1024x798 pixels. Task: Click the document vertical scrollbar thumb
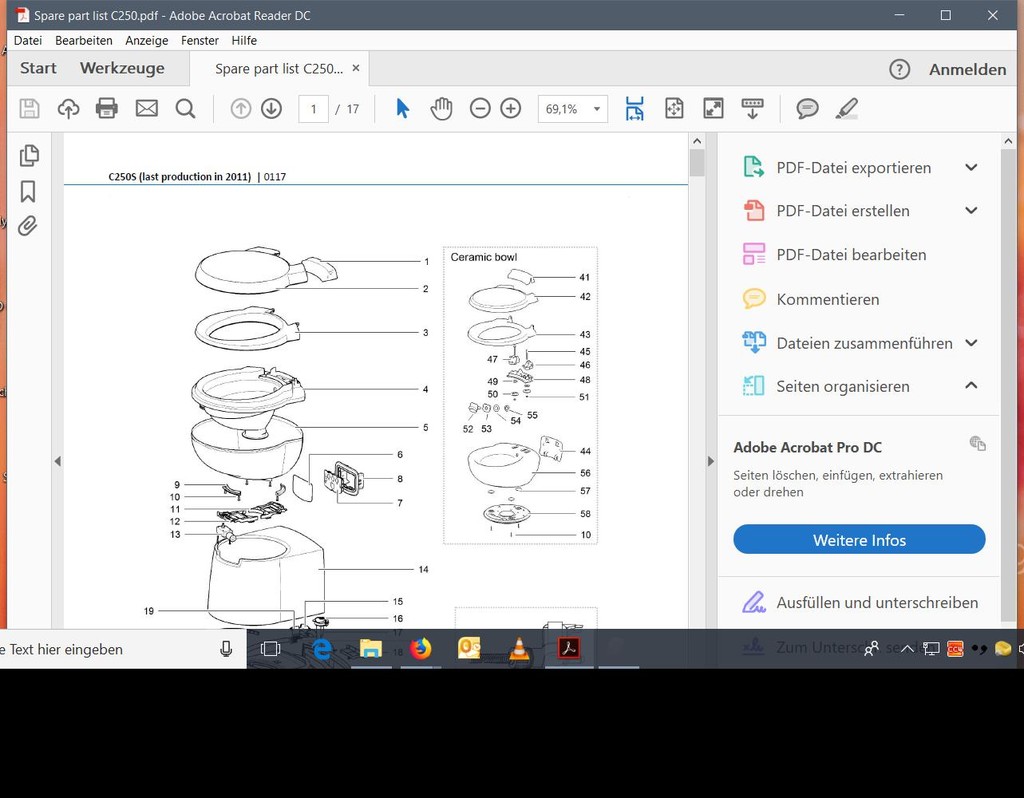697,163
